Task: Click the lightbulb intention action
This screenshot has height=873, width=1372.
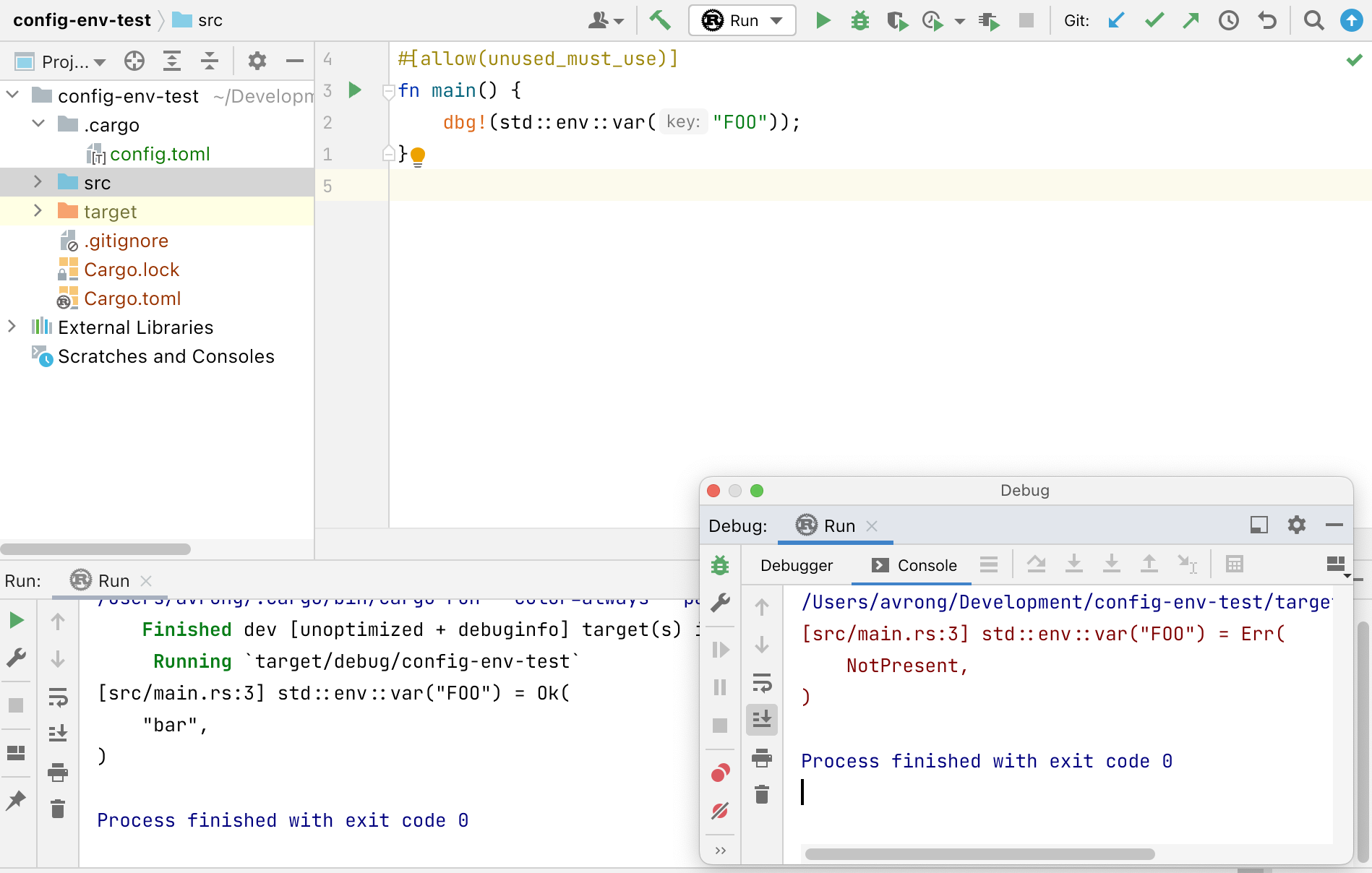Action: [x=418, y=155]
